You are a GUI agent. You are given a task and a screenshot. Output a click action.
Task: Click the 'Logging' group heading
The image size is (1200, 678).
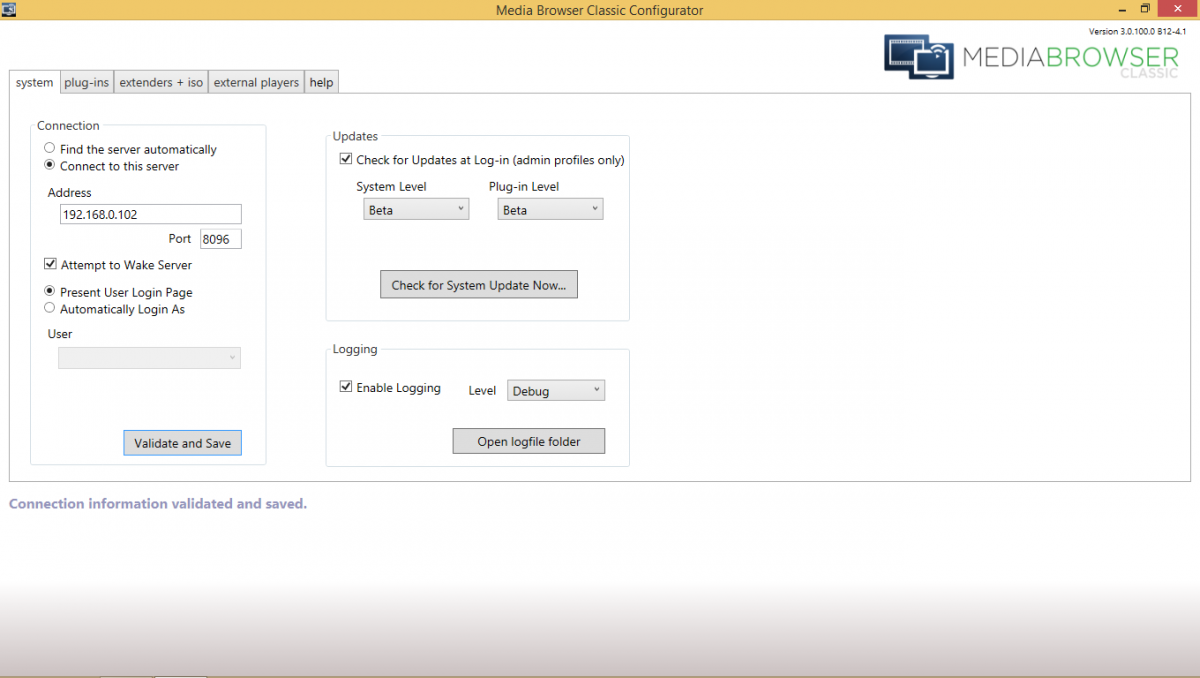coord(355,349)
